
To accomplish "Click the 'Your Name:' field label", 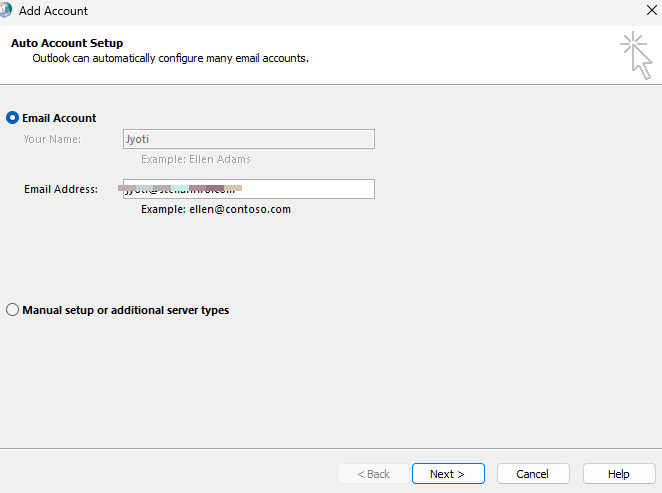I will point(52,139).
